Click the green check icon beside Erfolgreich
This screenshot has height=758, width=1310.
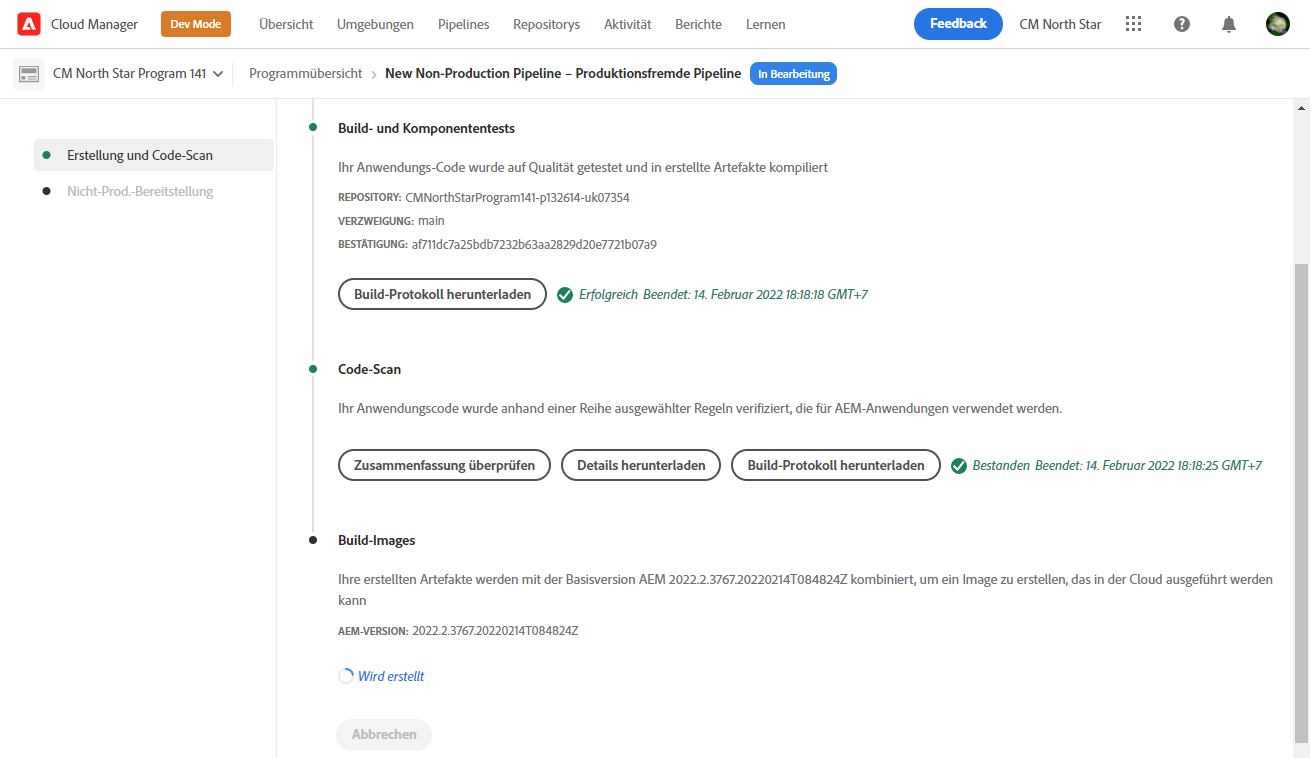pos(565,295)
